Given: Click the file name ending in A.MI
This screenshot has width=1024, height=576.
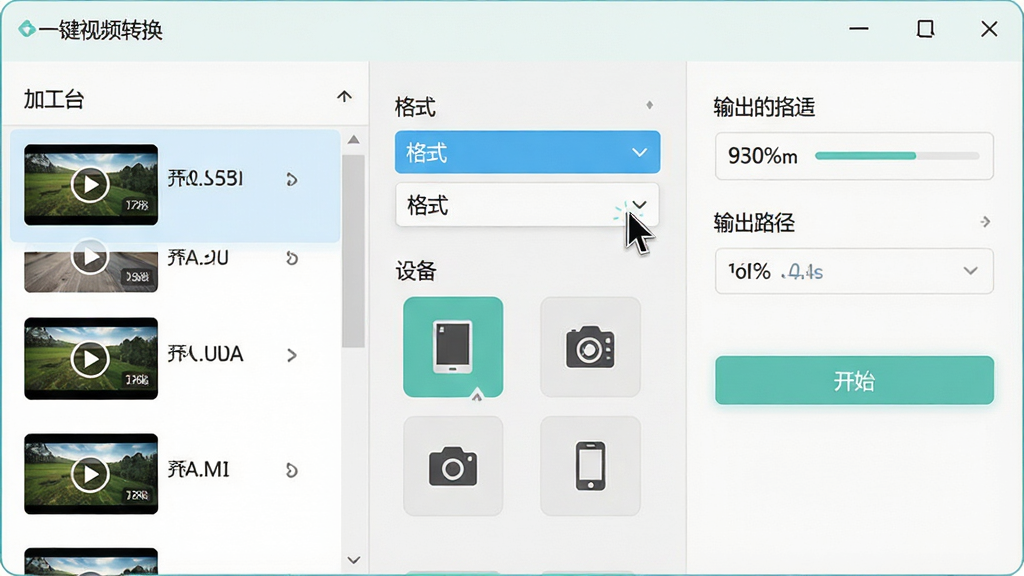Looking at the screenshot, I should click(199, 469).
